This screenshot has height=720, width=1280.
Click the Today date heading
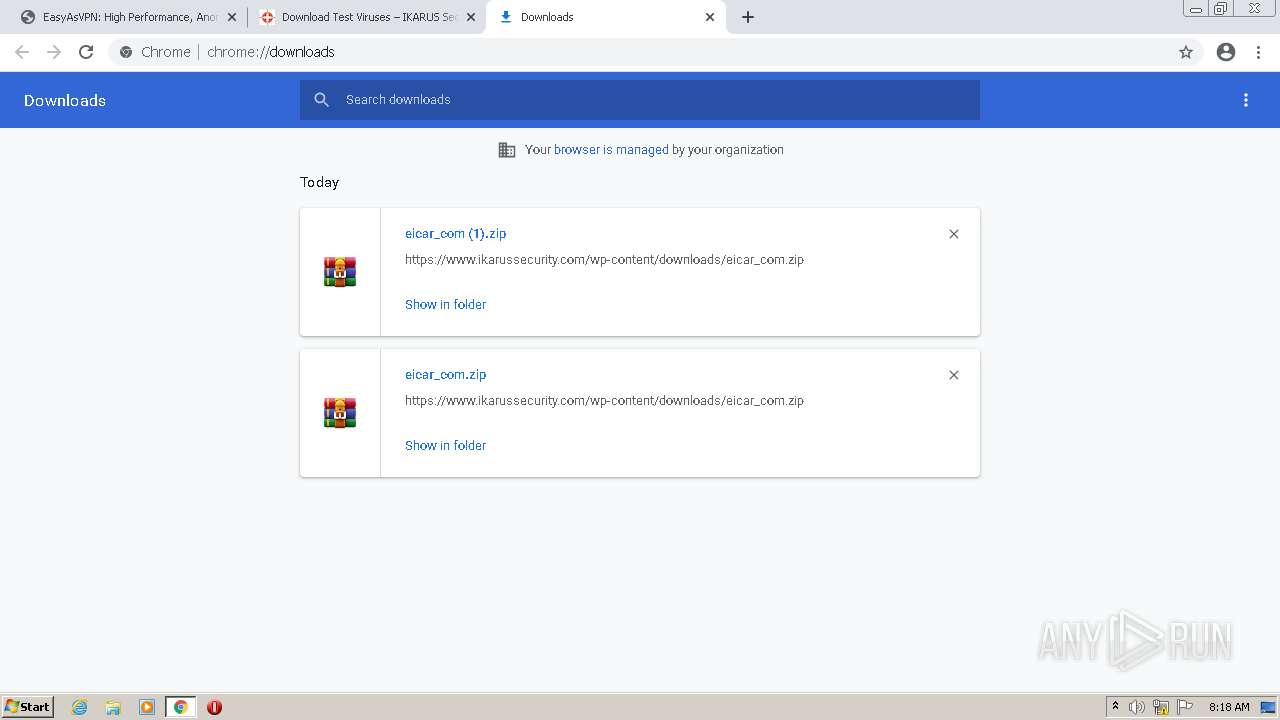pos(320,182)
